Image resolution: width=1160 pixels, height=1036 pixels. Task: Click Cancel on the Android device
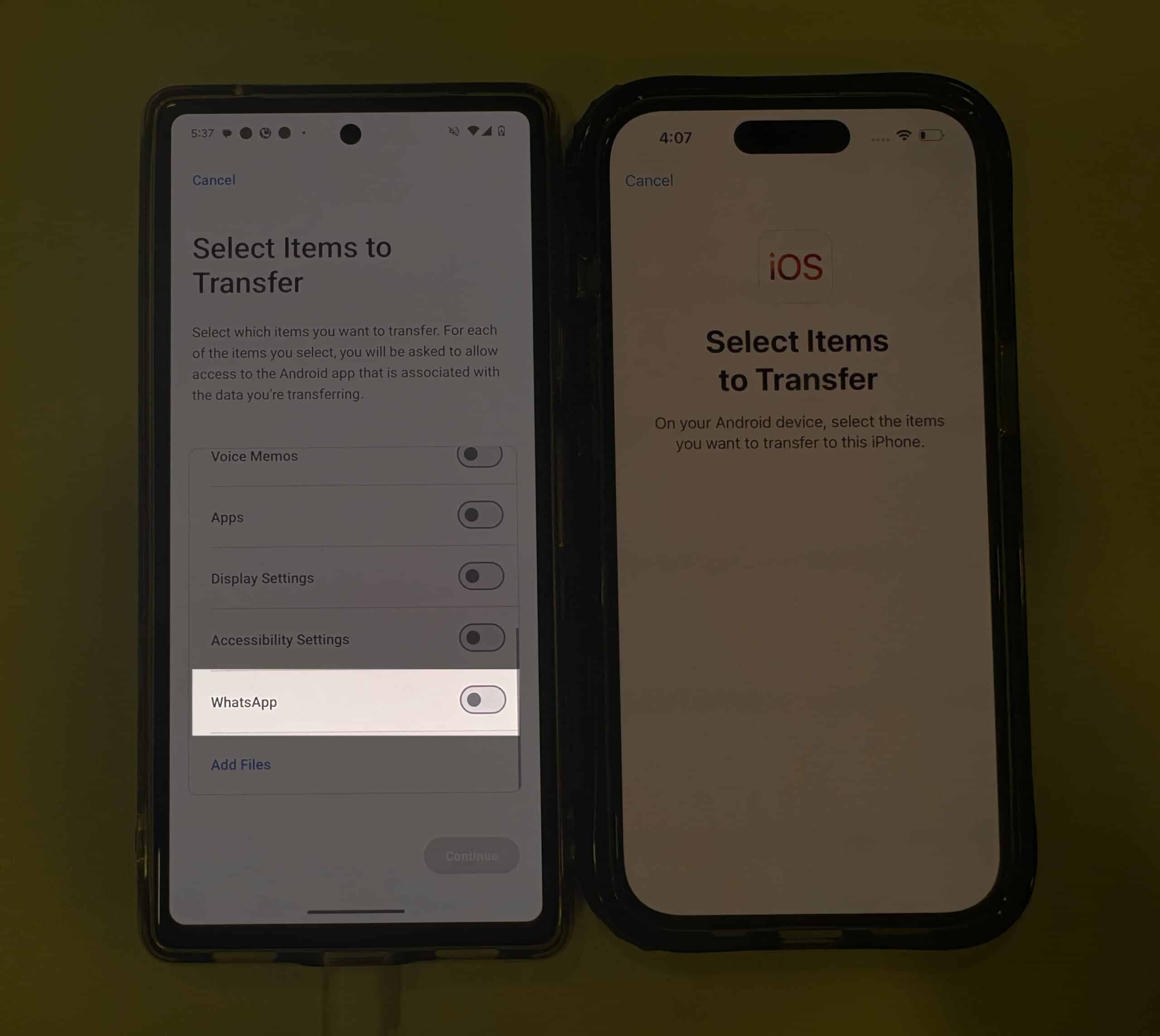213,180
